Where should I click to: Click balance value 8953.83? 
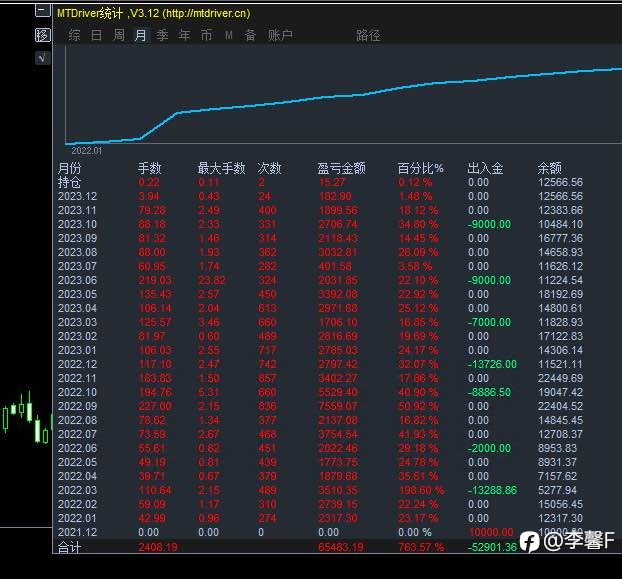(x=557, y=448)
